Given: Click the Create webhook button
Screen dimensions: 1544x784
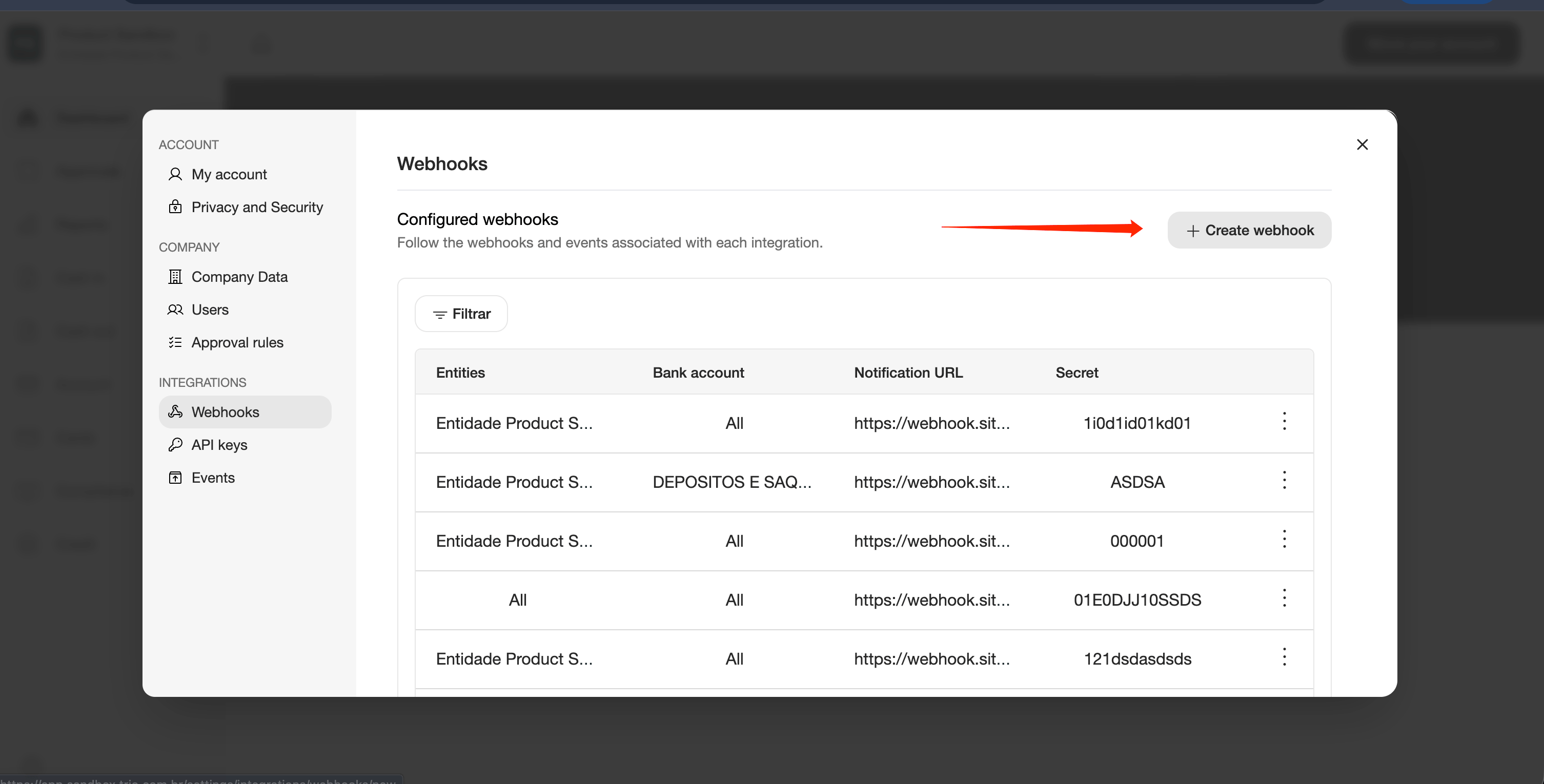Looking at the screenshot, I should click(x=1249, y=230).
